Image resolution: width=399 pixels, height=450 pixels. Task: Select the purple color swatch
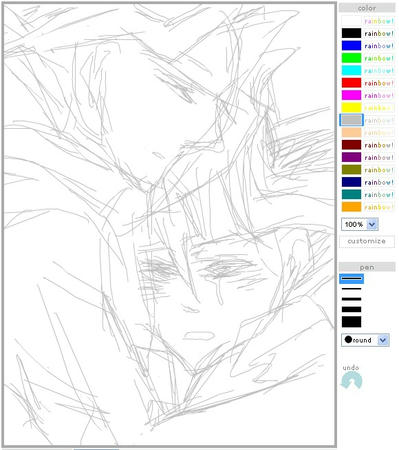coord(351,157)
